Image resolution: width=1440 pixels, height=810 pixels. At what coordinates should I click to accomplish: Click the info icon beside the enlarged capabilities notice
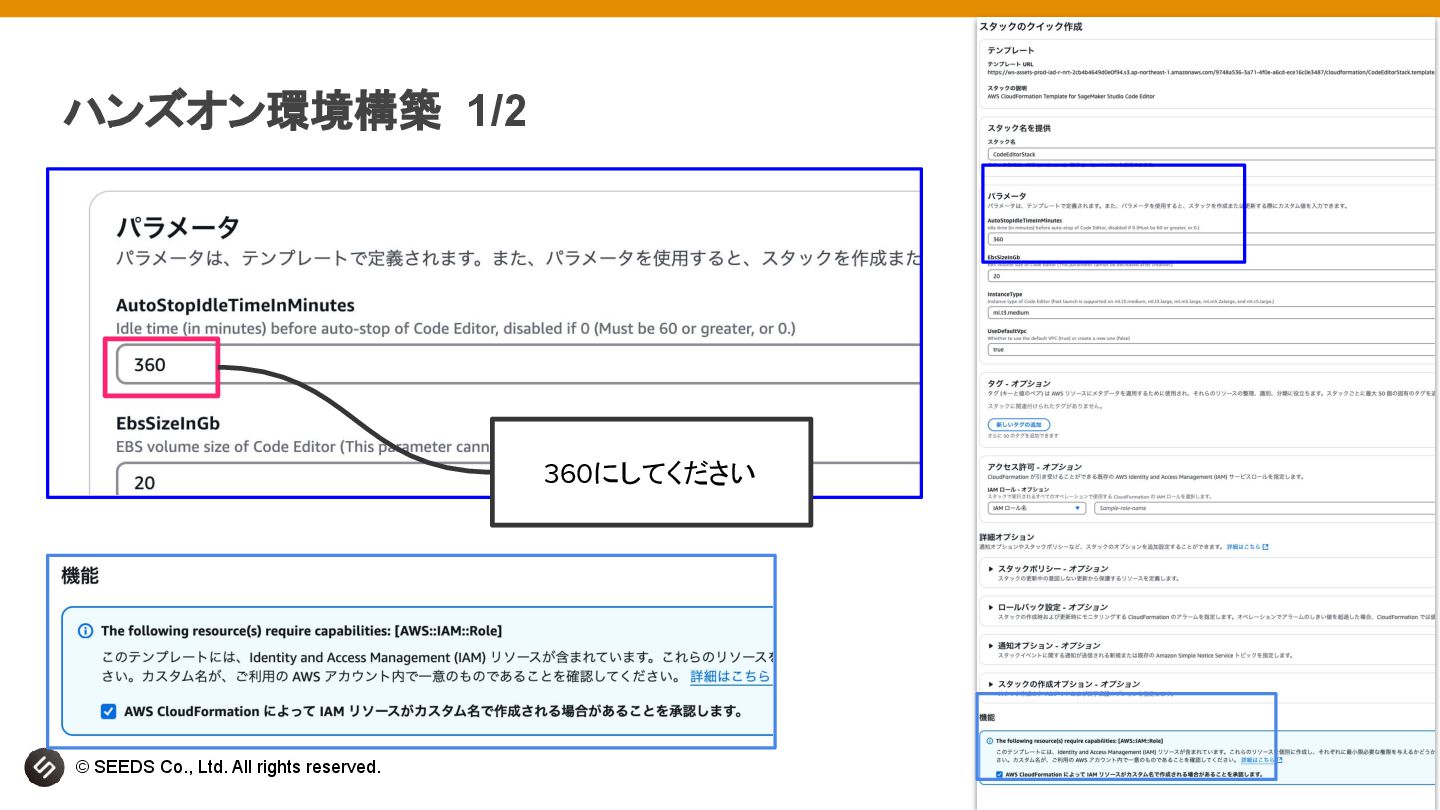click(85, 631)
